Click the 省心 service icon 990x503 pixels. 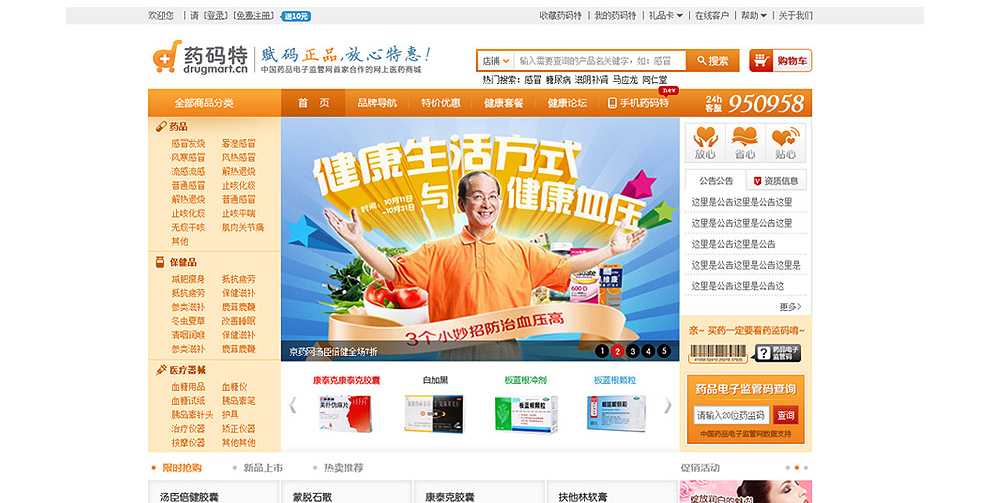(745, 142)
